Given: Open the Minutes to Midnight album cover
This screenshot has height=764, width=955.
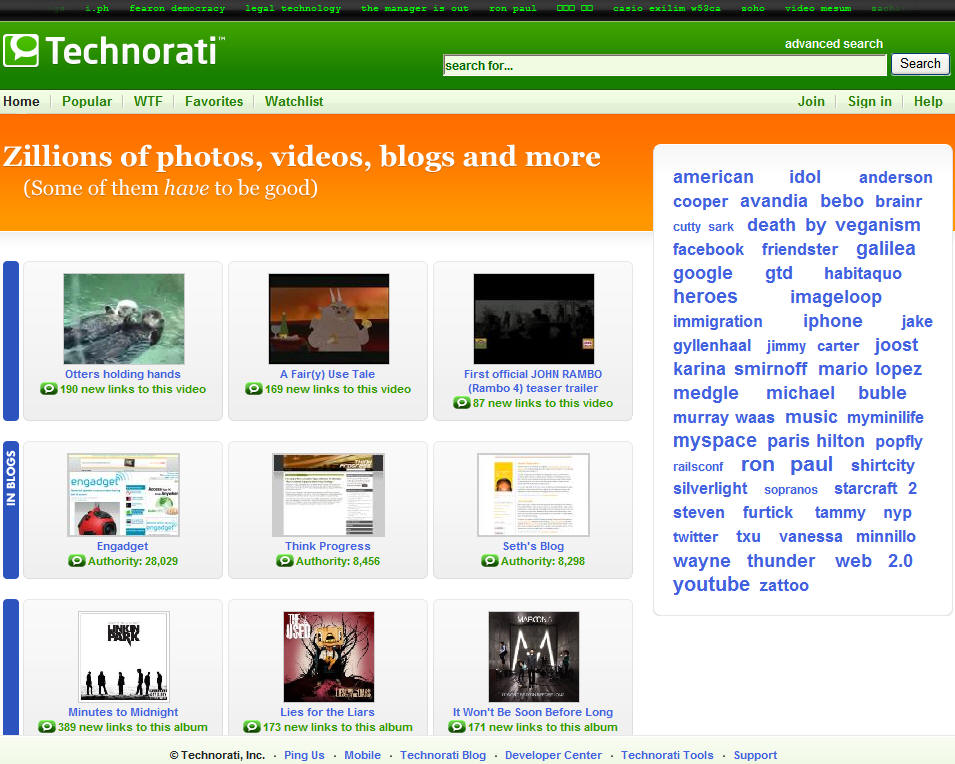Looking at the screenshot, I should point(124,657).
